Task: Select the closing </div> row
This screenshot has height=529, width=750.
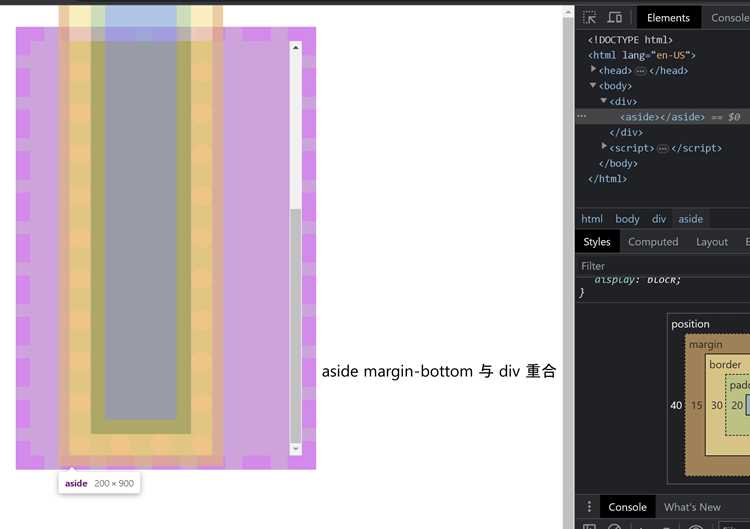Action: (626, 132)
